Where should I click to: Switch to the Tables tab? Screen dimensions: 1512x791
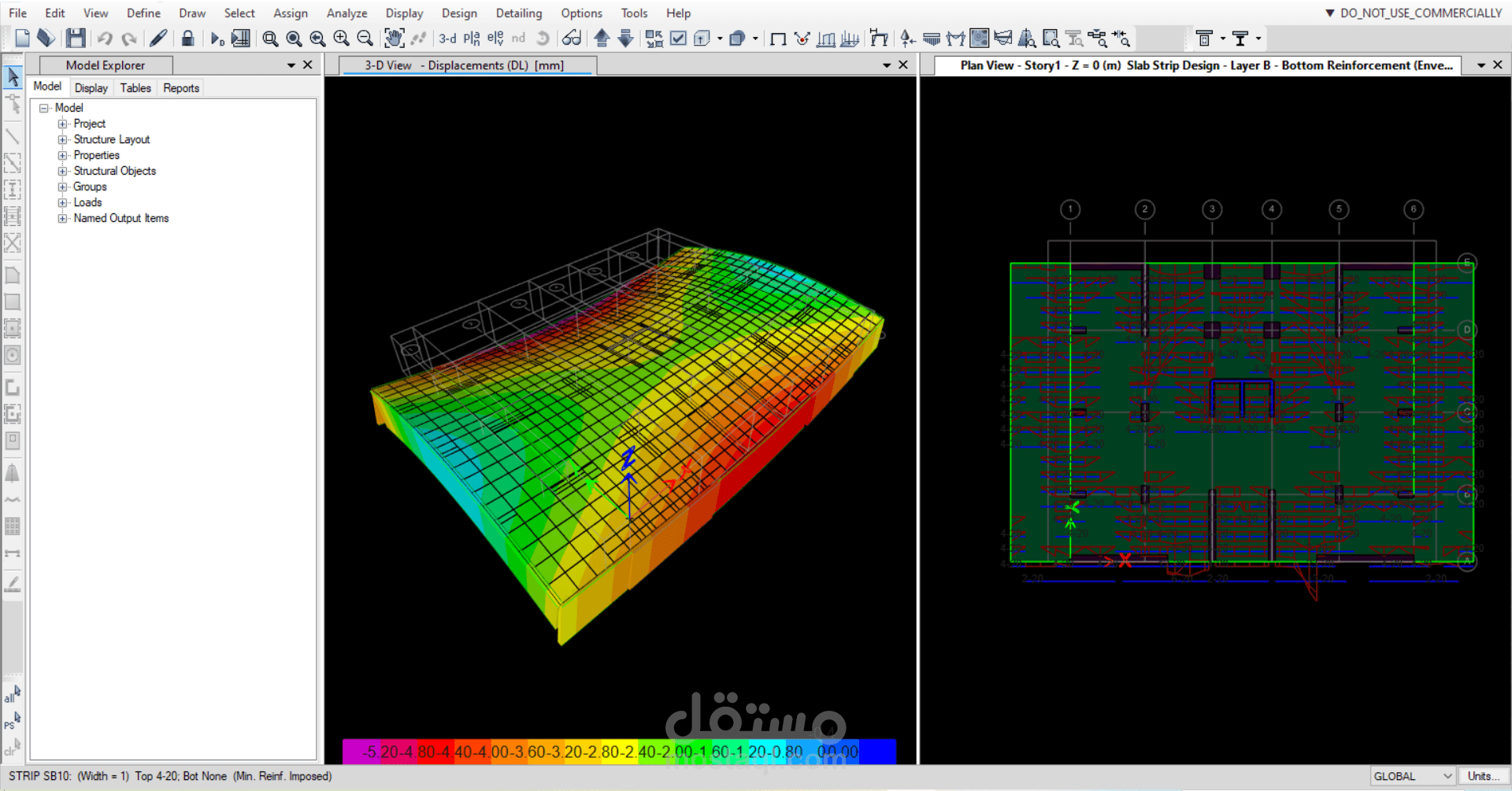click(x=135, y=88)
